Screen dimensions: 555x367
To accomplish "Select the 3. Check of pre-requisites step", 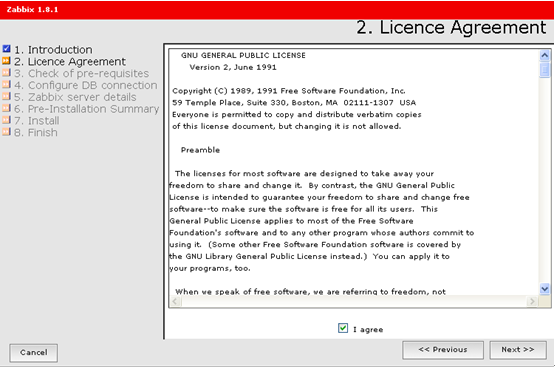I will 81,73.
